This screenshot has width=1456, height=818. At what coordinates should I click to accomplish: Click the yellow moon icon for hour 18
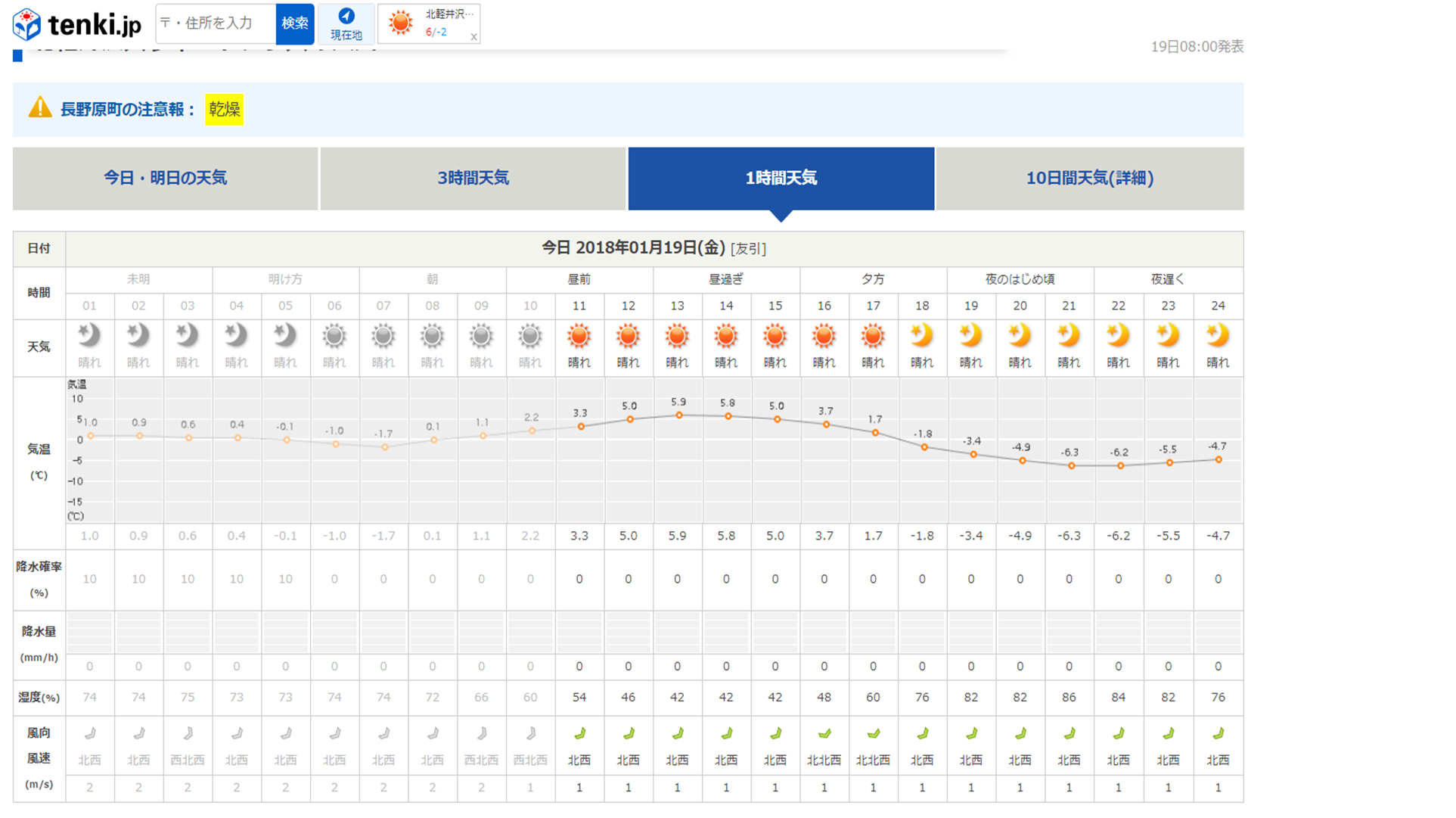coord(922,334)
